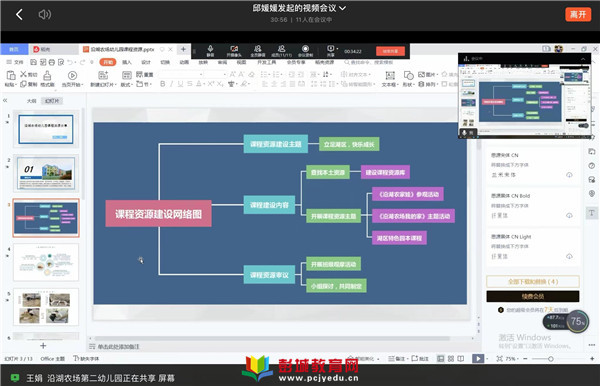Screen dimensions: 600x386
Task: Toggle italic formatting button
Action: (x=171, y=84)
